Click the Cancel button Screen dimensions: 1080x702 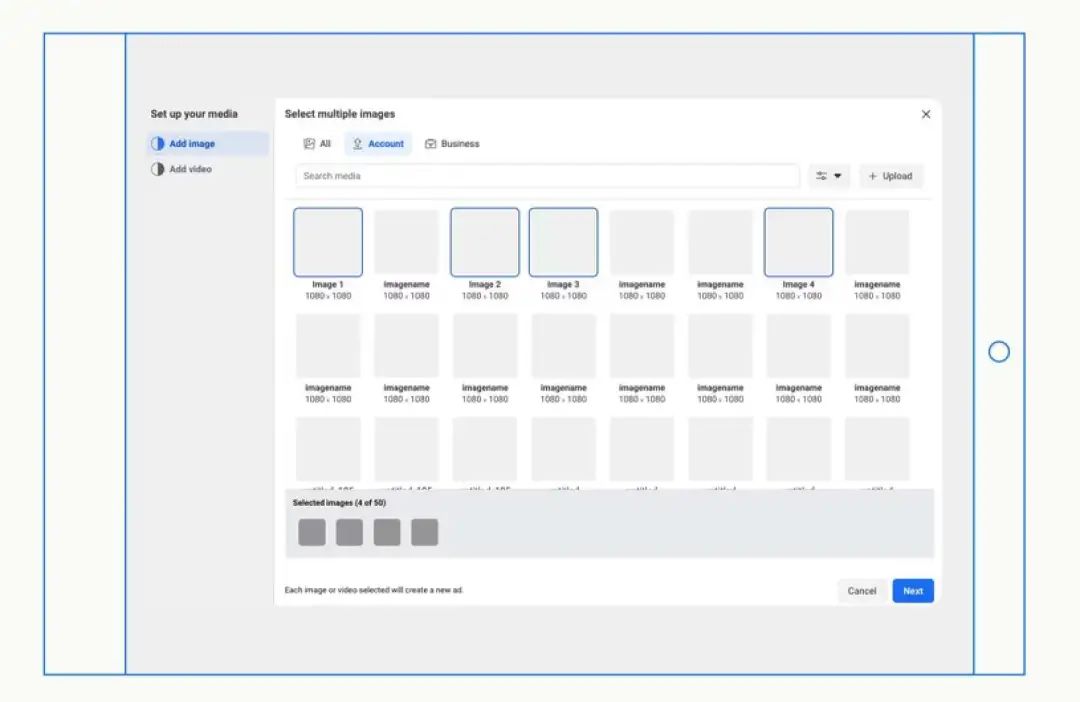tap(862, 590)
